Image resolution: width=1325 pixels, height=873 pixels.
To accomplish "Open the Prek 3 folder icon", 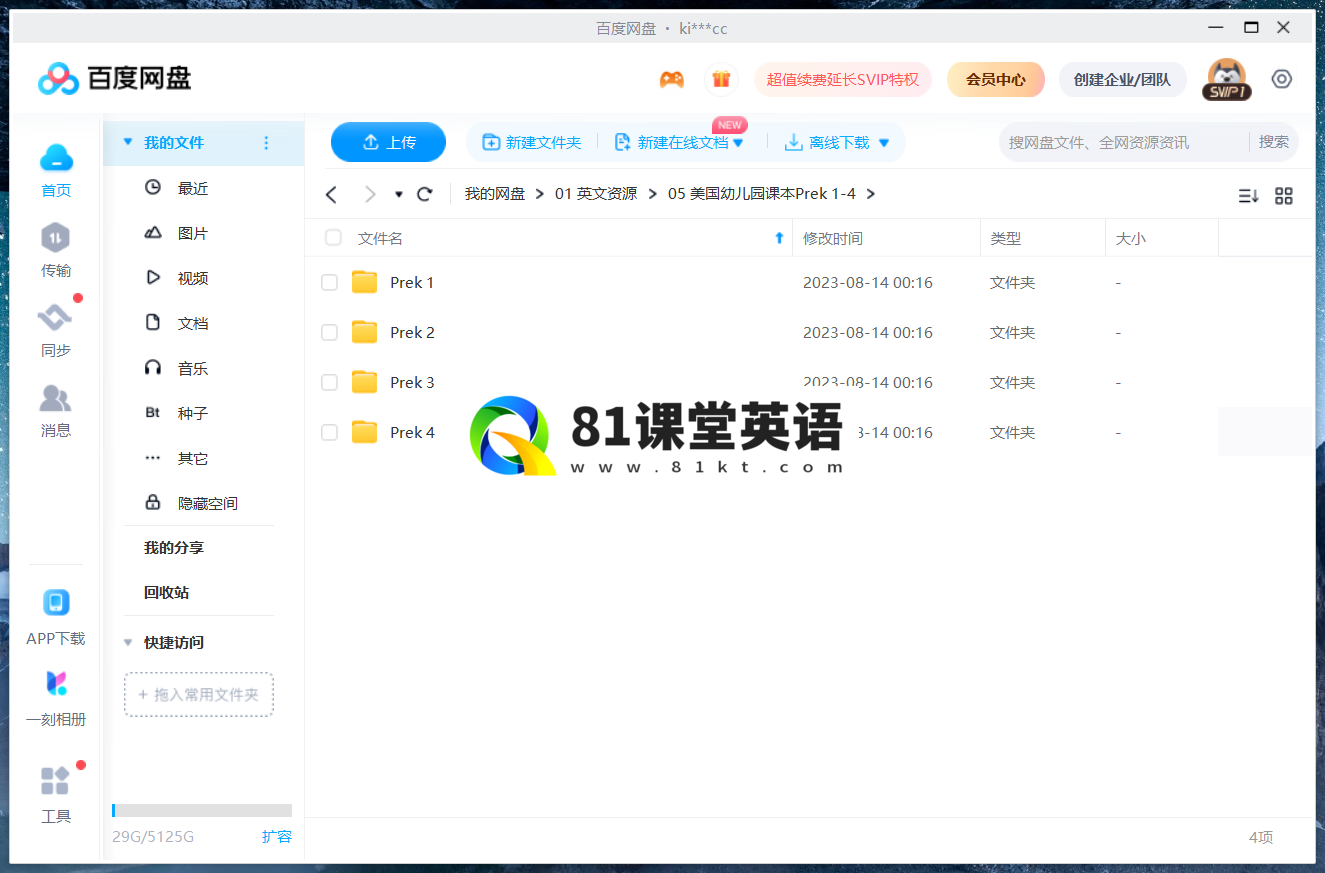I will (365, 382).
